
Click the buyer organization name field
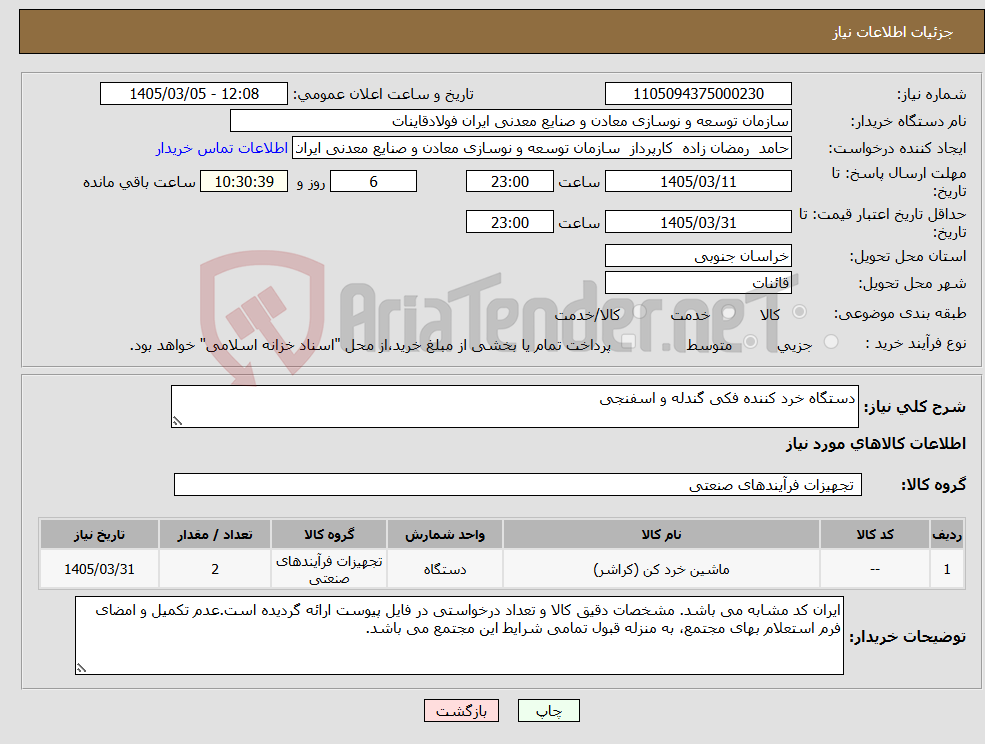point(510,121)
